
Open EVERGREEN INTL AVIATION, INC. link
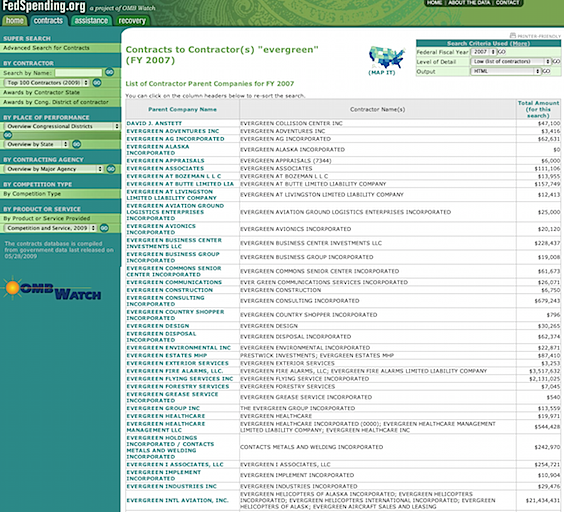click(x=177, y=500)
